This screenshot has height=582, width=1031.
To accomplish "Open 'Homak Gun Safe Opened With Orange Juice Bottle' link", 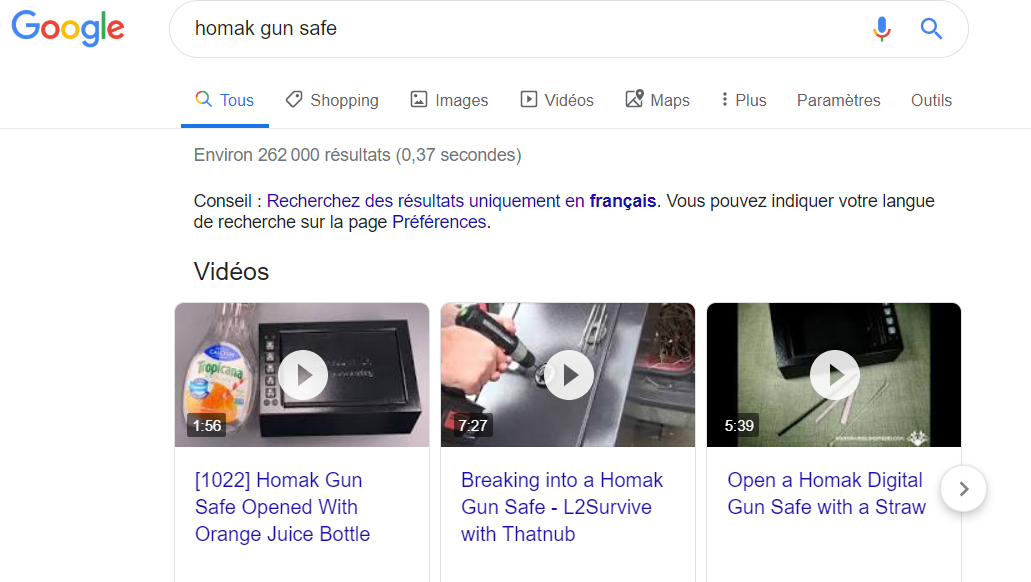I will [282, 507].
